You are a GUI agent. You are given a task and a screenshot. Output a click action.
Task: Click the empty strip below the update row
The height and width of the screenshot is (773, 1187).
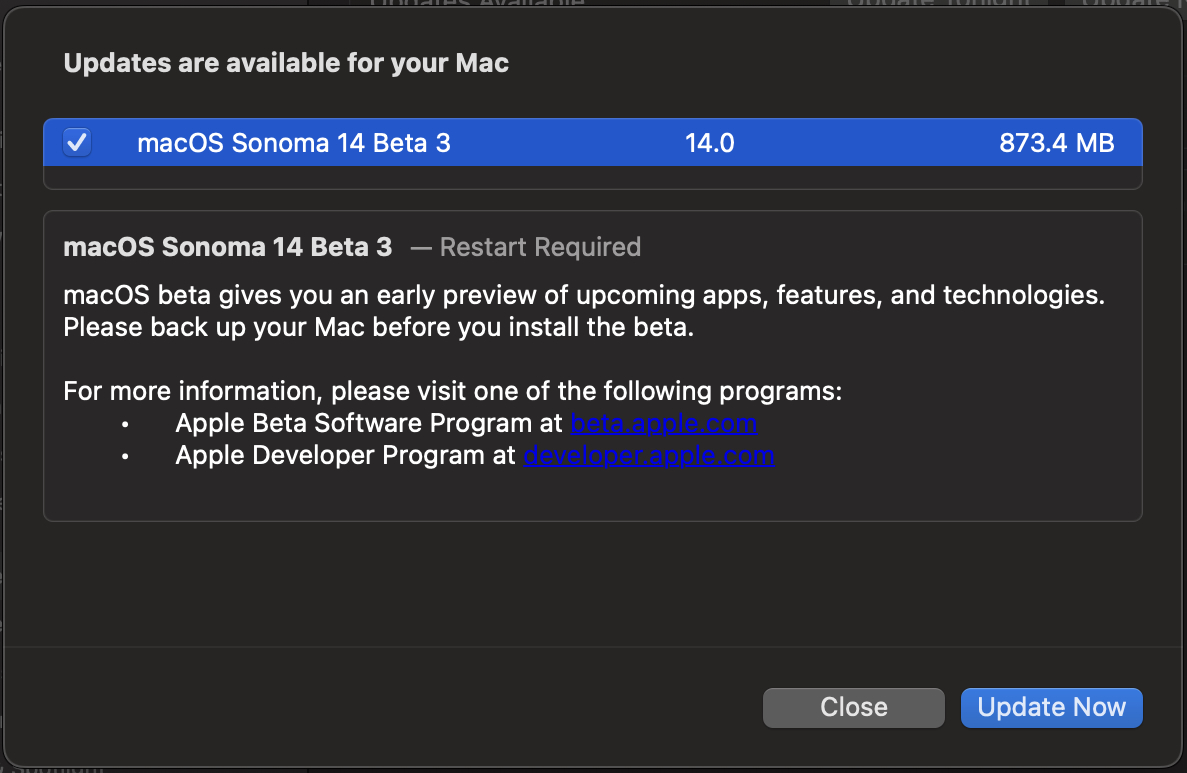[x=592, y=178]
